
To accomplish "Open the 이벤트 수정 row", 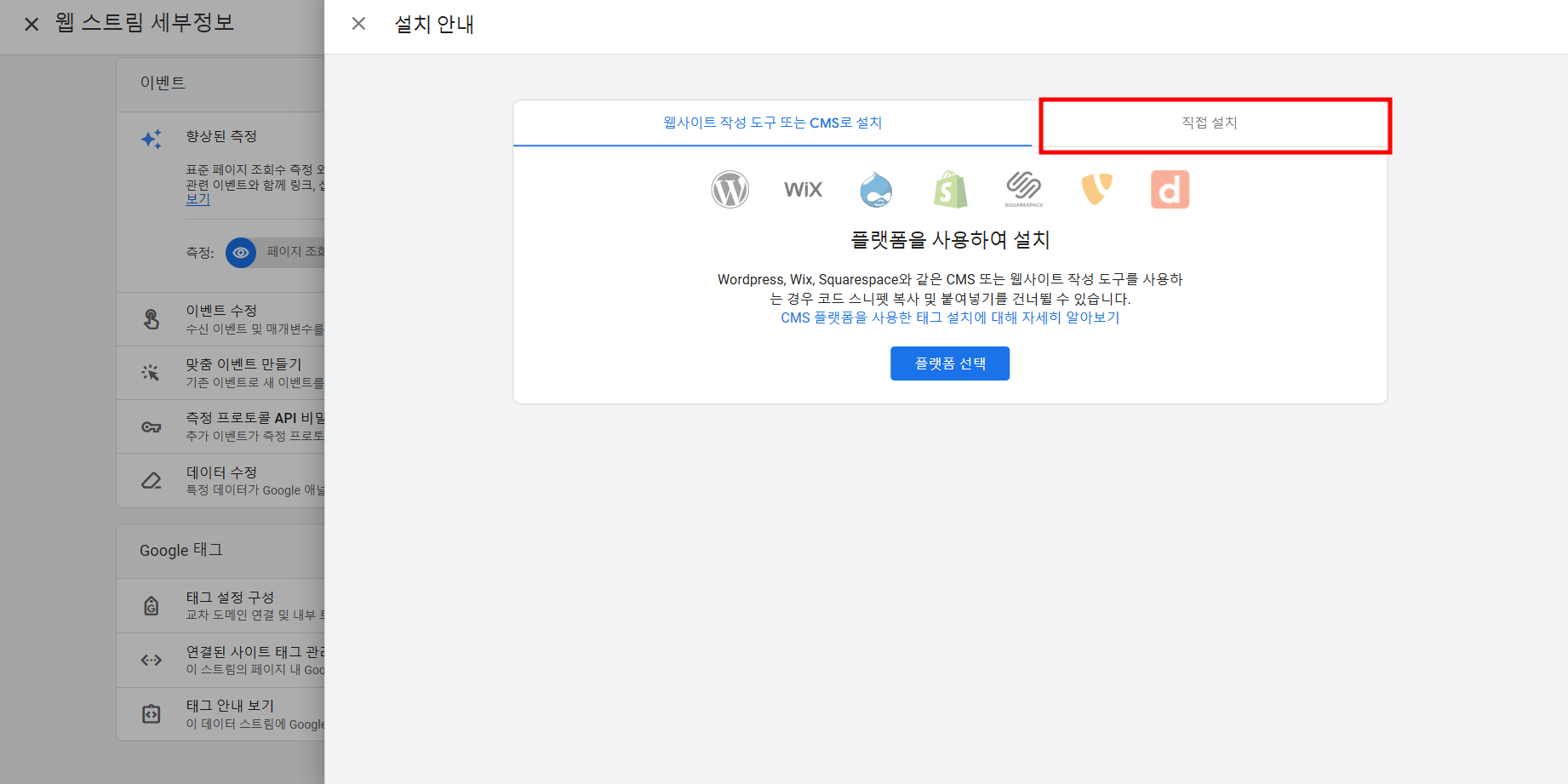I will tap(220, 319).
